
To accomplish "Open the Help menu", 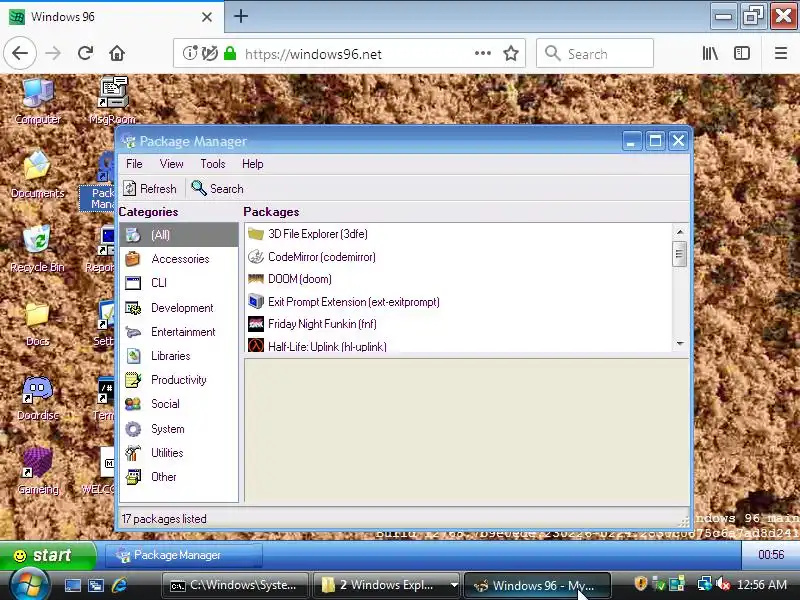I will (x=253, y=164).
